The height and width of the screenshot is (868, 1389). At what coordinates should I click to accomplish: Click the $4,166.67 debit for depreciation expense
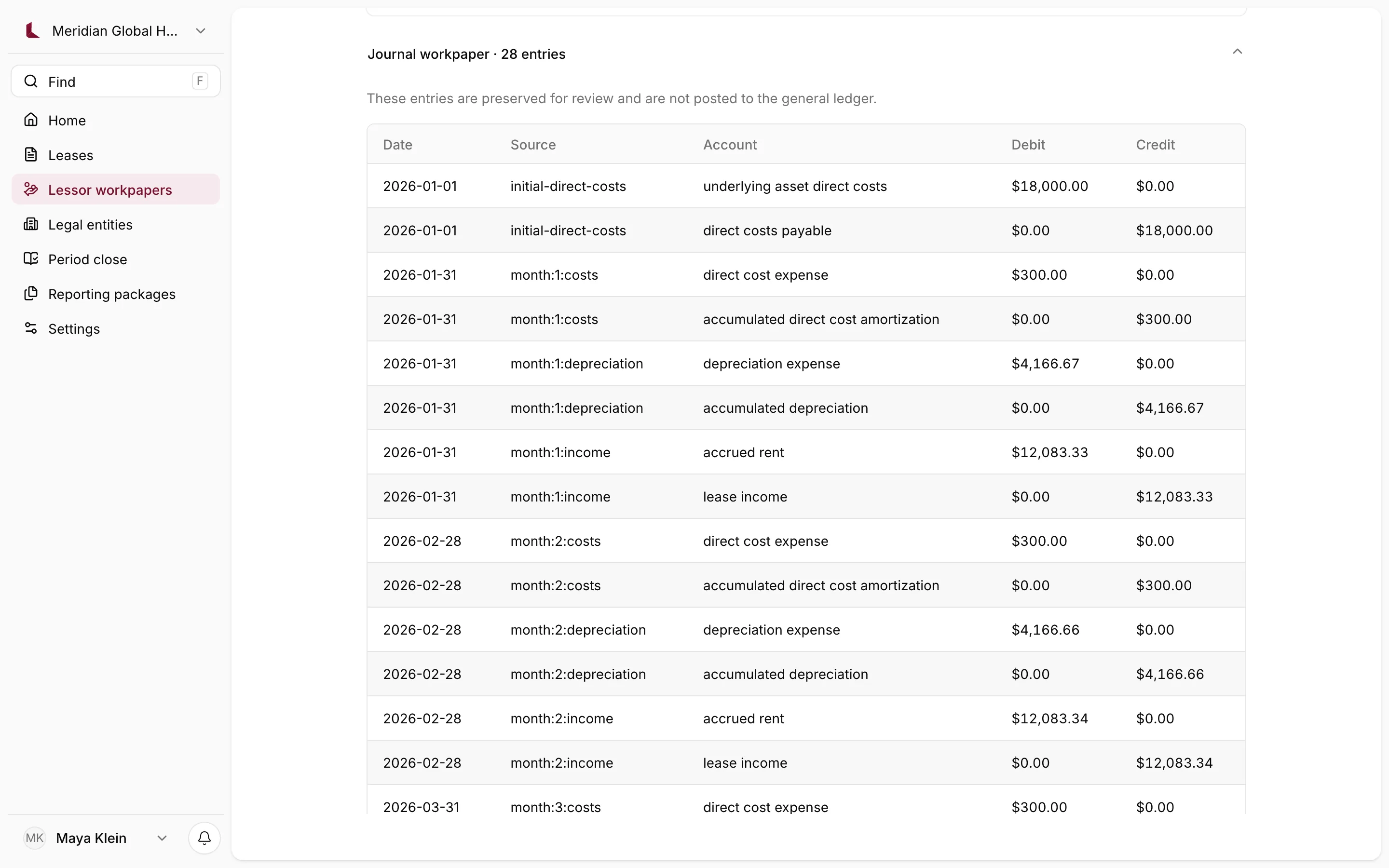click(1045, 364)
